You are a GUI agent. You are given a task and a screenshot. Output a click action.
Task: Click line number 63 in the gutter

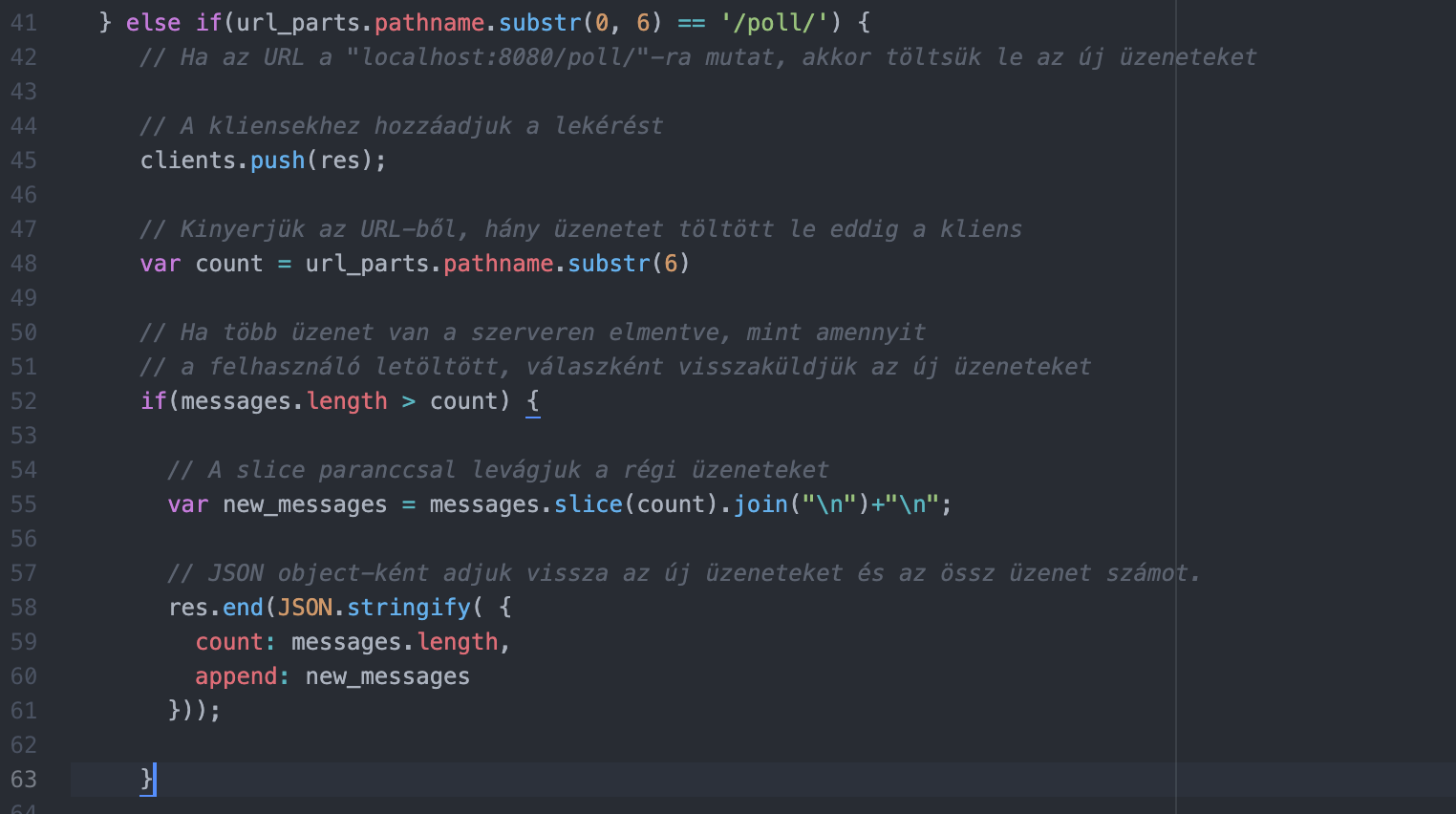[24, 780]
